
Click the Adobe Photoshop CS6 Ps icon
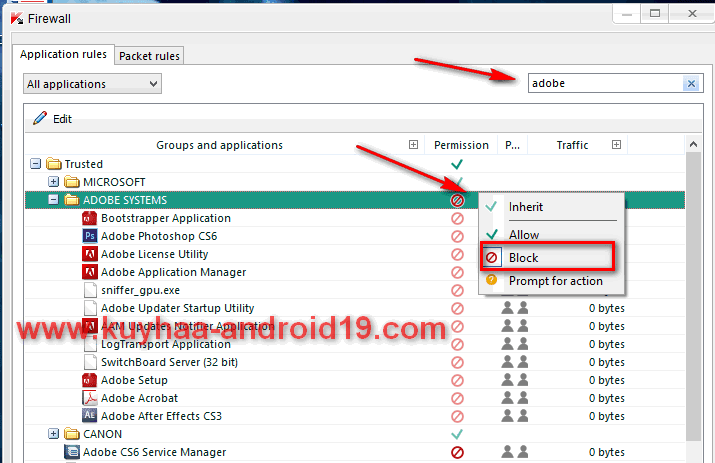coord(89,236)
